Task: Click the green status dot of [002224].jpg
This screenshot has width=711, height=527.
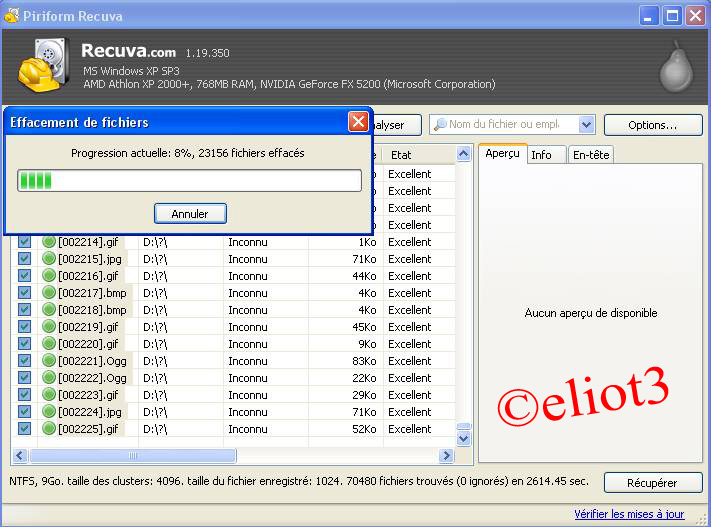Action: [x=49, y=412]
